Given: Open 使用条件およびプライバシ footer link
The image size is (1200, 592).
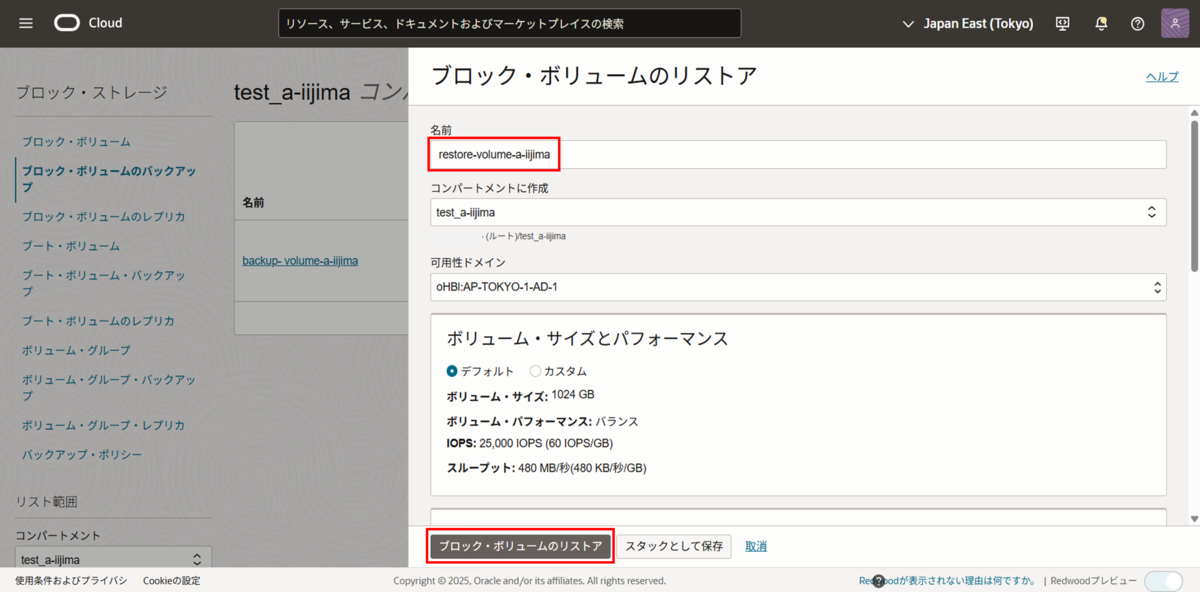Looking at the screenshot, I should point(71,581).
